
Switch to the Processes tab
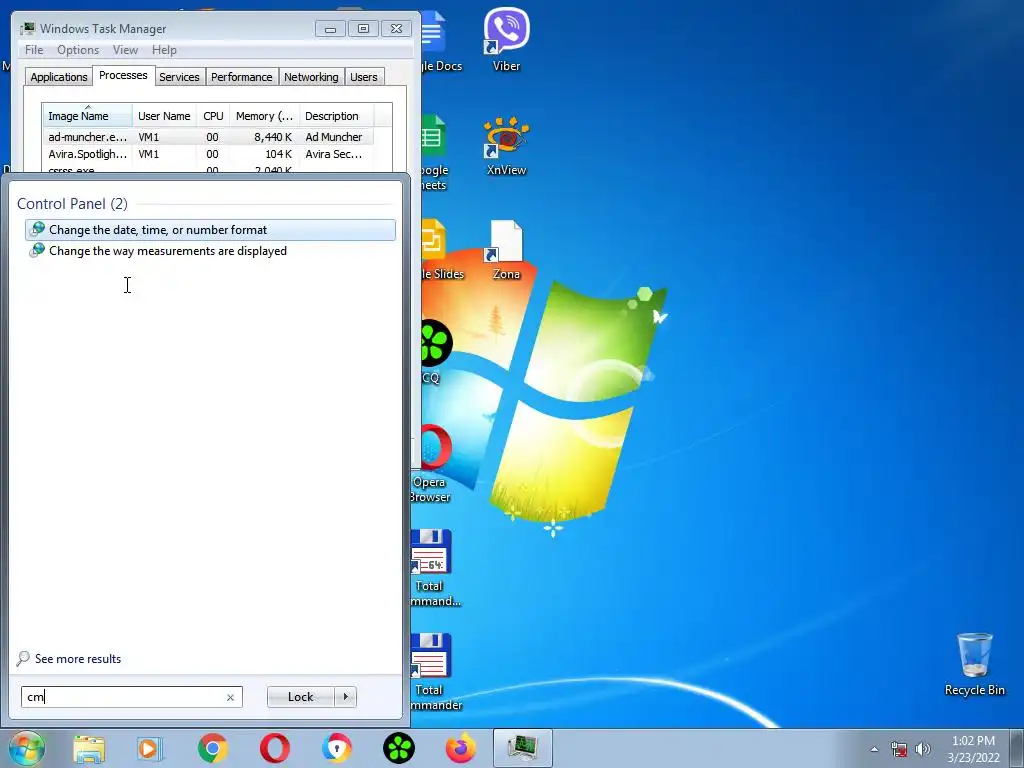[x=123, y=75]
